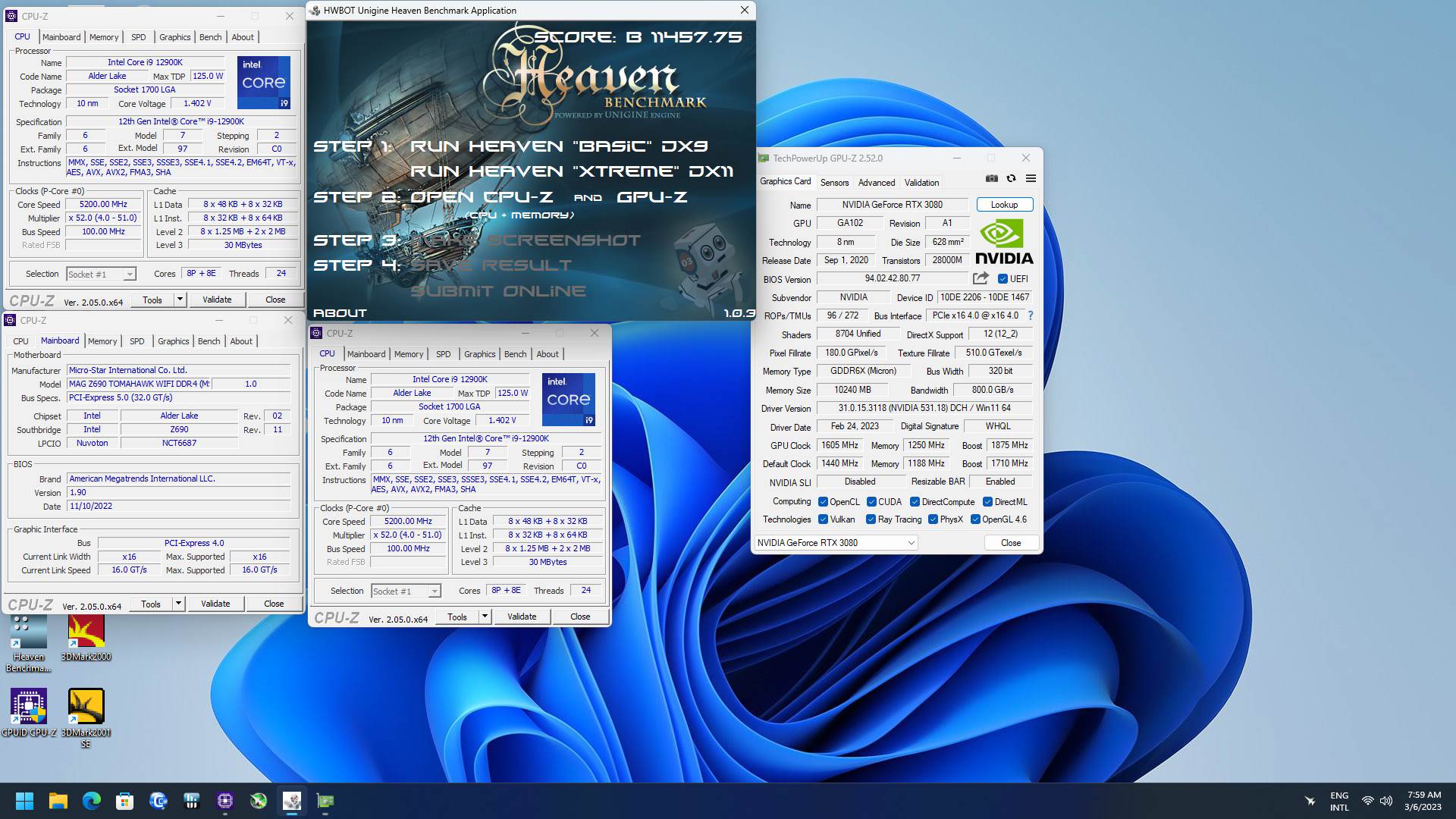The image size is (1456, 819).
Task: Open Validation tab in GPU-Z
Action: 921,183
